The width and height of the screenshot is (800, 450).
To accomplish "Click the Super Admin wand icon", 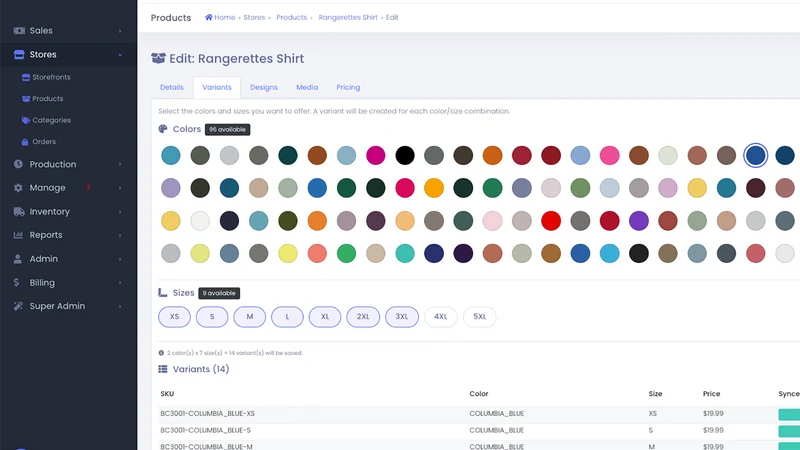I will tap(18, 306).
